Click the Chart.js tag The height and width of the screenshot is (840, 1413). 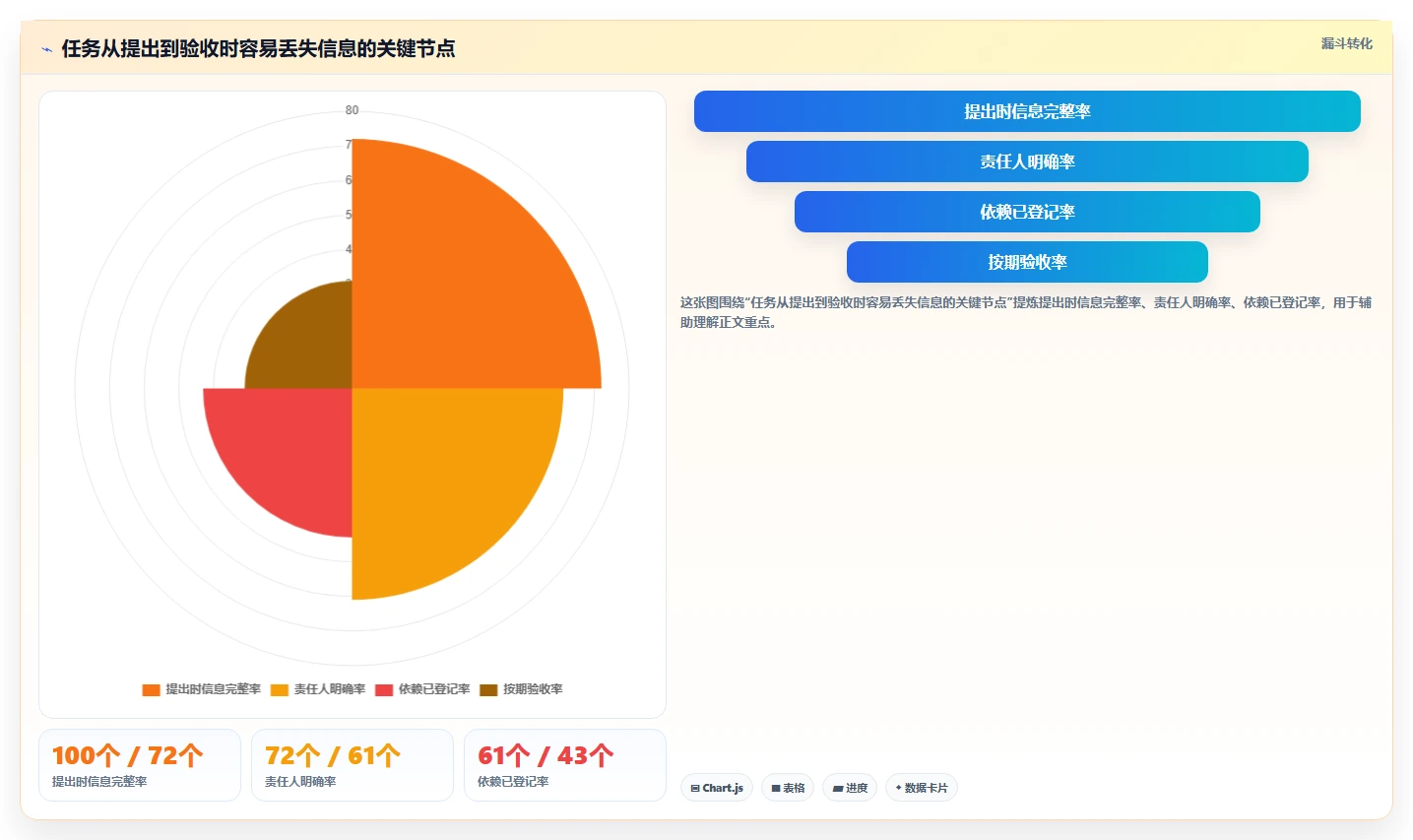[x=717, y=788]
